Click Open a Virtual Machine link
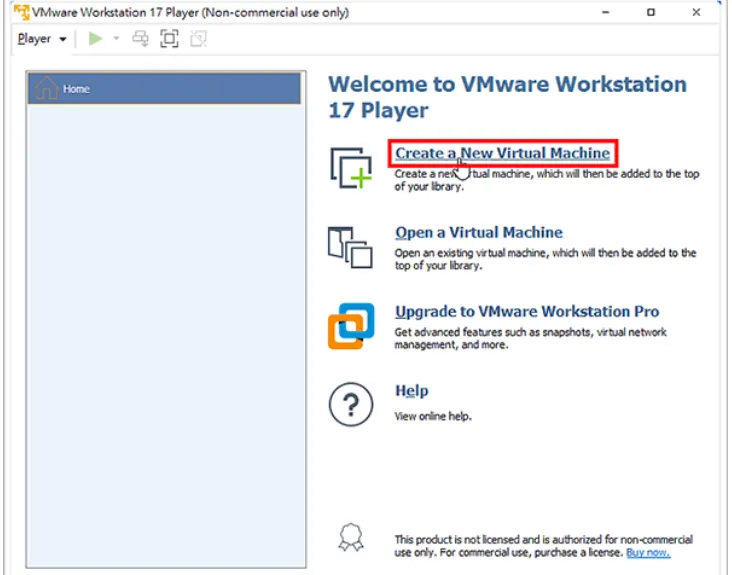Viewport: 732px width, 575px height. click(479, 232)
